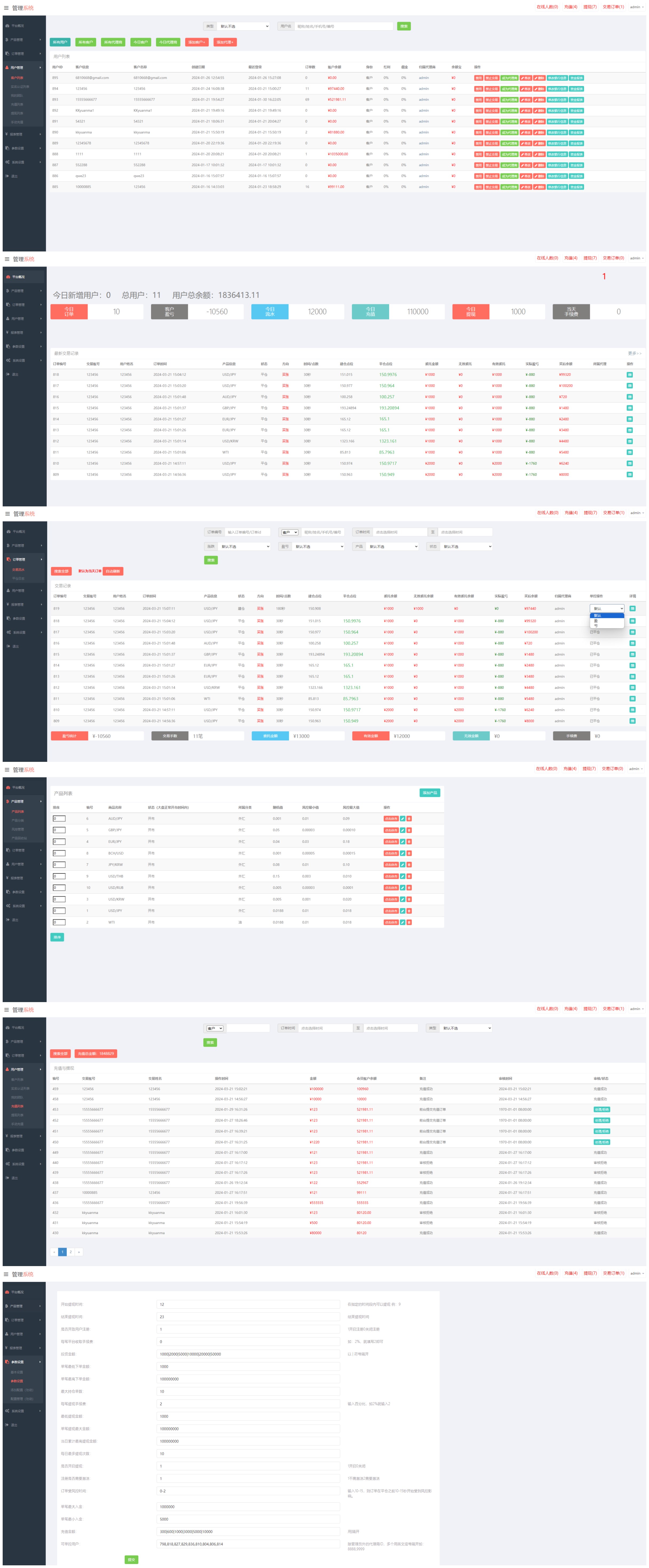Click the 开始提现时间 input field
649x1568 pixels.
point(248,1305)
